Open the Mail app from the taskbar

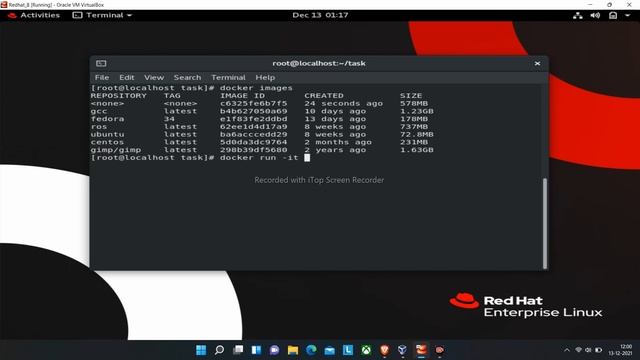pos(329,350)
